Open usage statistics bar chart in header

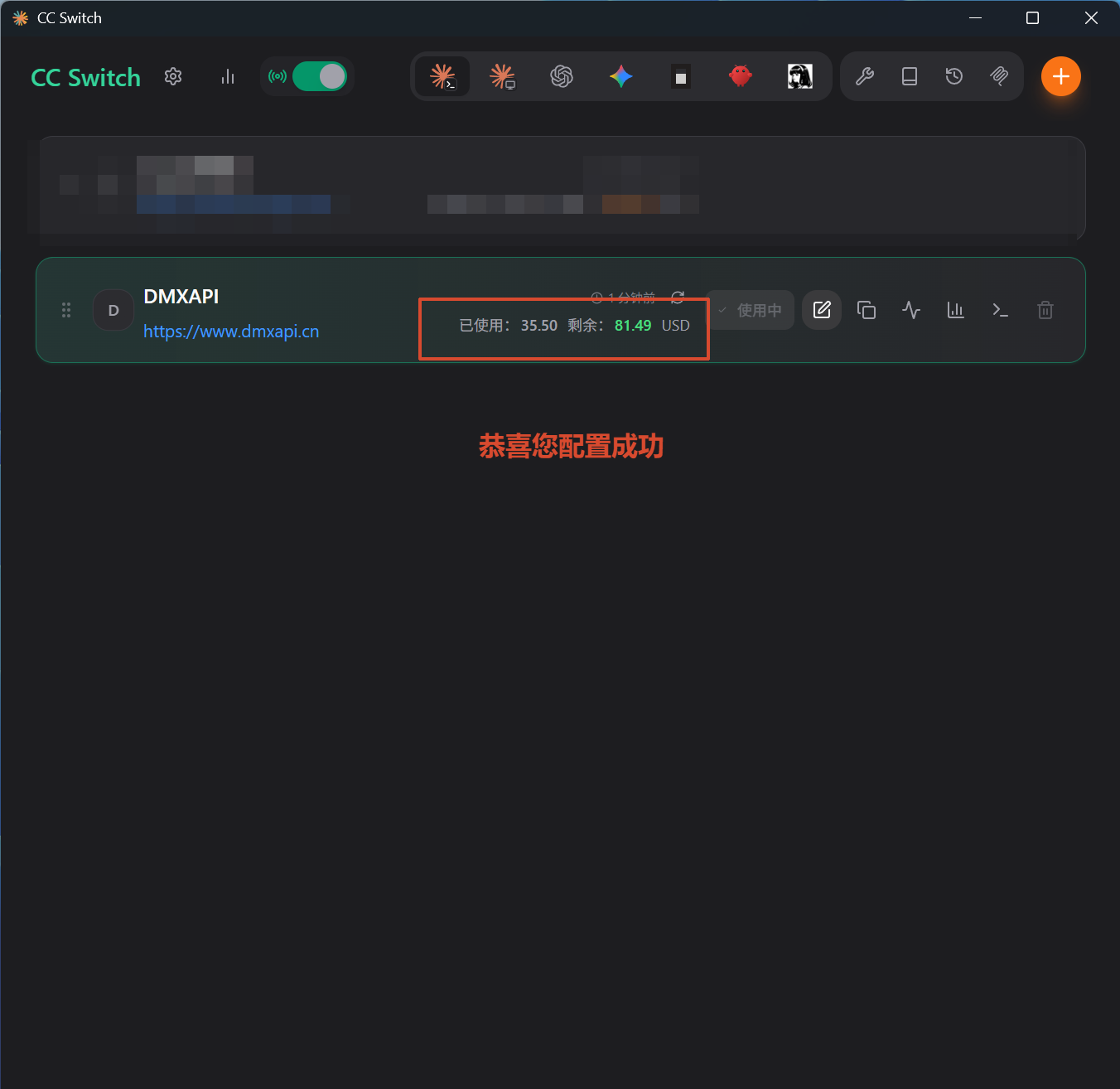tap(228, 76)
